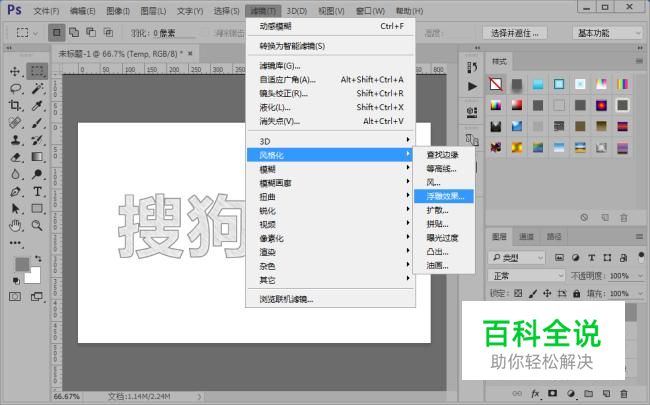Create new adjustment layer icon
The width and height of the screenshot is (650, 405).
click(x=571, y=393)
